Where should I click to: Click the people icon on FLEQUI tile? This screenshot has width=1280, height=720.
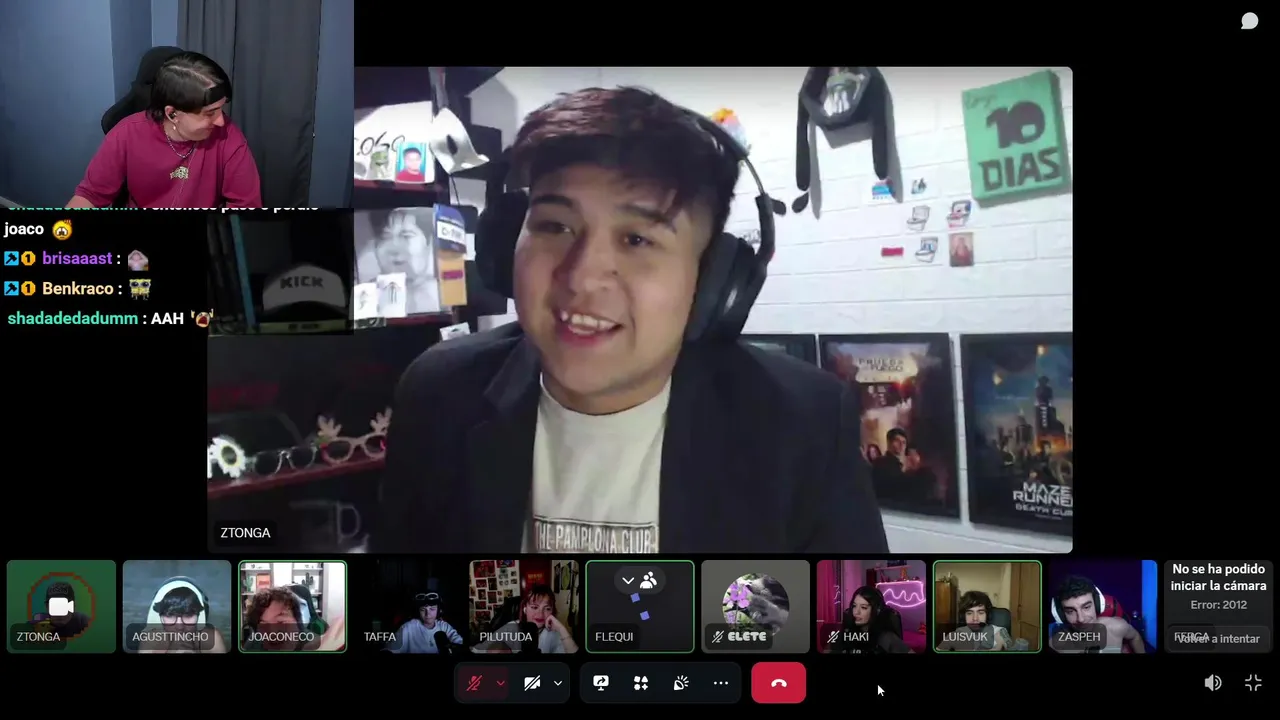pos(648,580)
